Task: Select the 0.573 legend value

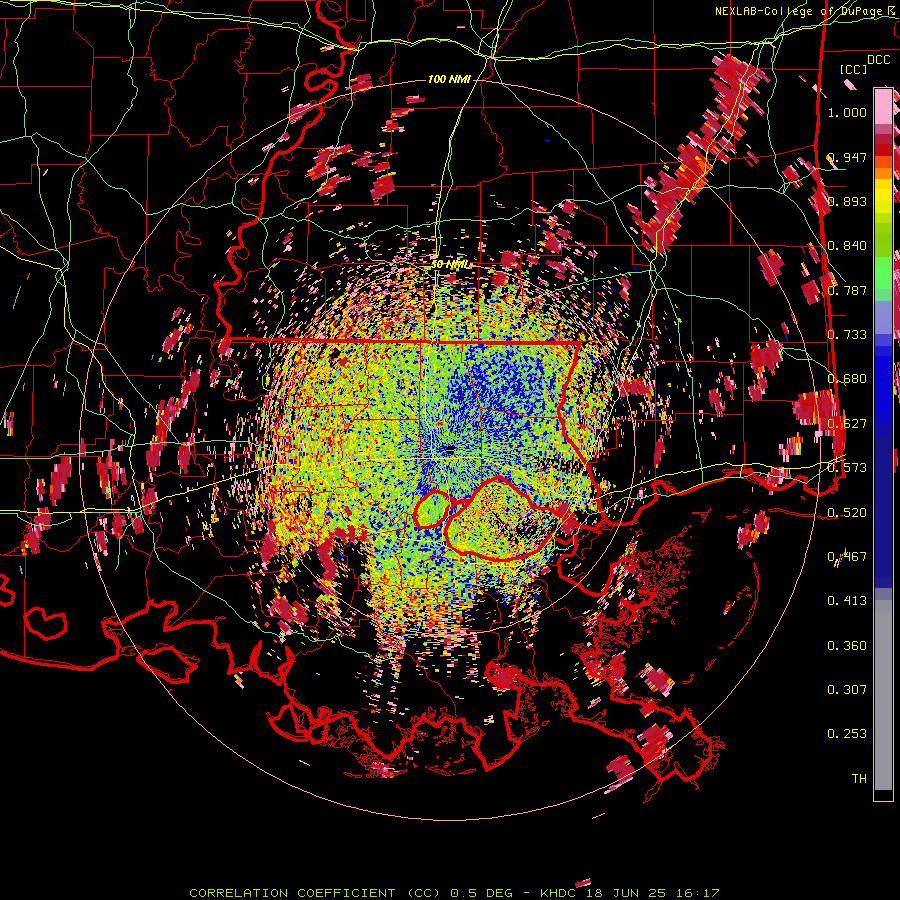Action: click(x=847, y=468)
